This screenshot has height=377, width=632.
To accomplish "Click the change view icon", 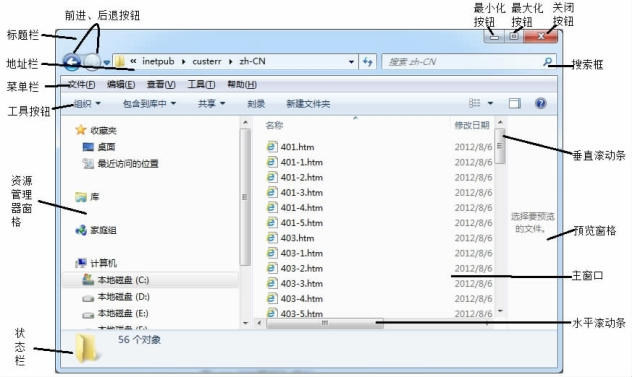I will pos(474,103).
